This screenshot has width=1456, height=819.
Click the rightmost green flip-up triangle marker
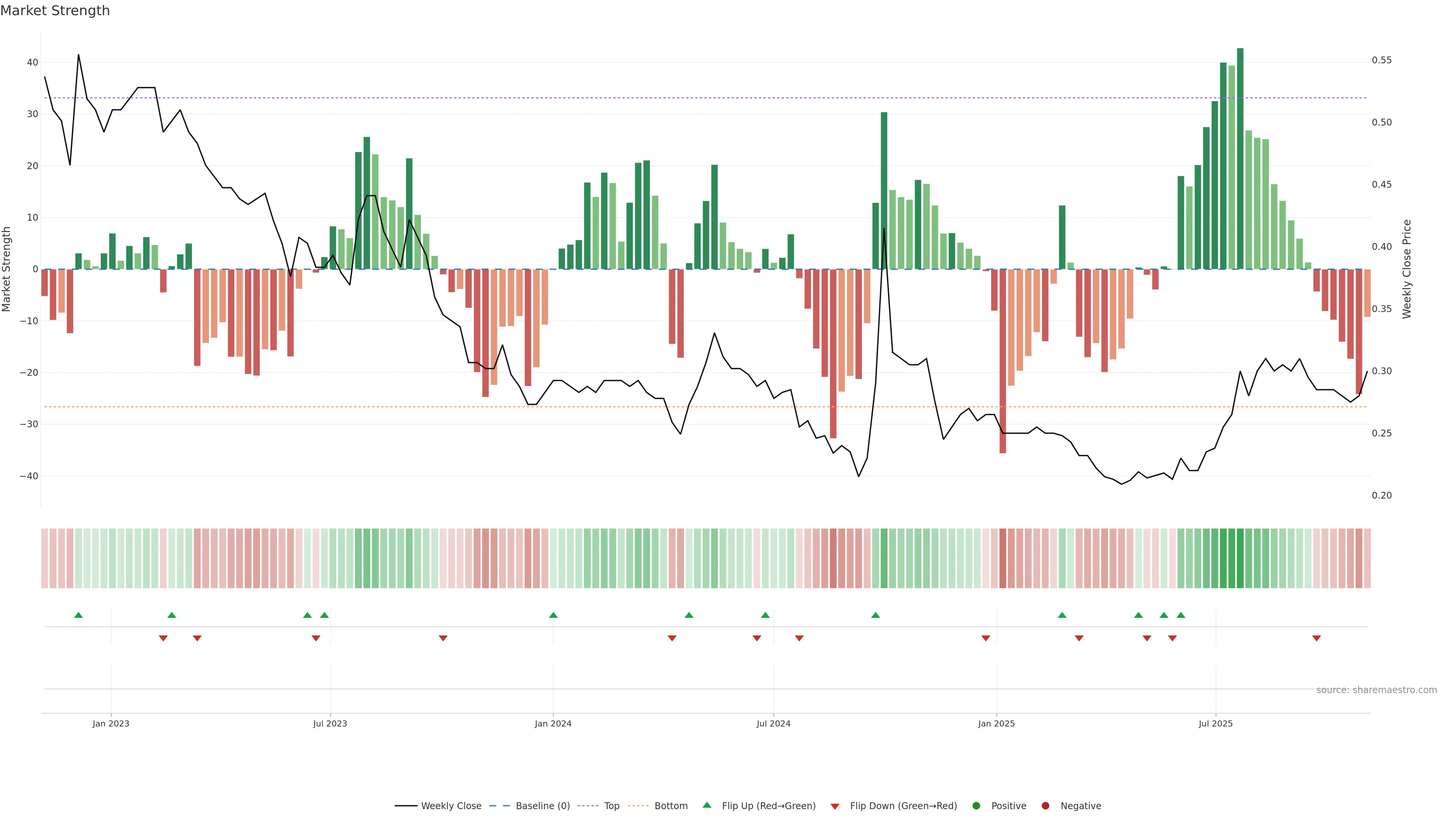tap(1181, 615)
